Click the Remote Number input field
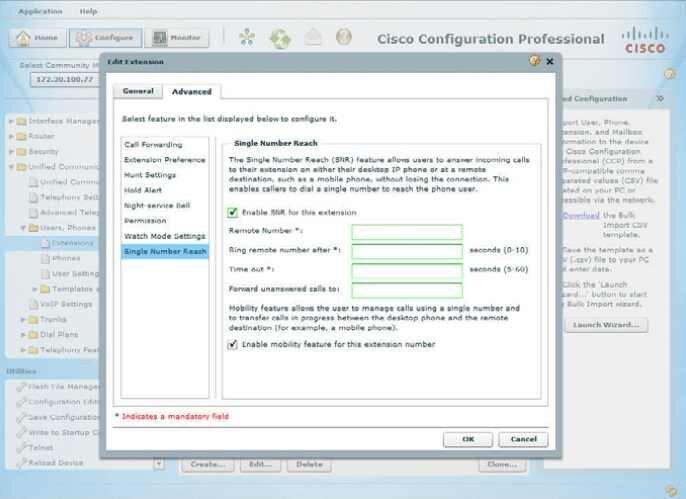The image size is (686, 499). 407,232
